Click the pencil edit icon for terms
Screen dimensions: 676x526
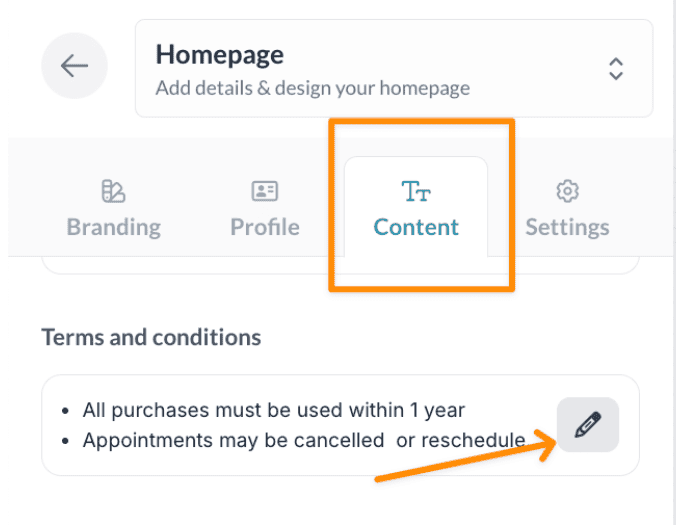[x=588, y=425]
